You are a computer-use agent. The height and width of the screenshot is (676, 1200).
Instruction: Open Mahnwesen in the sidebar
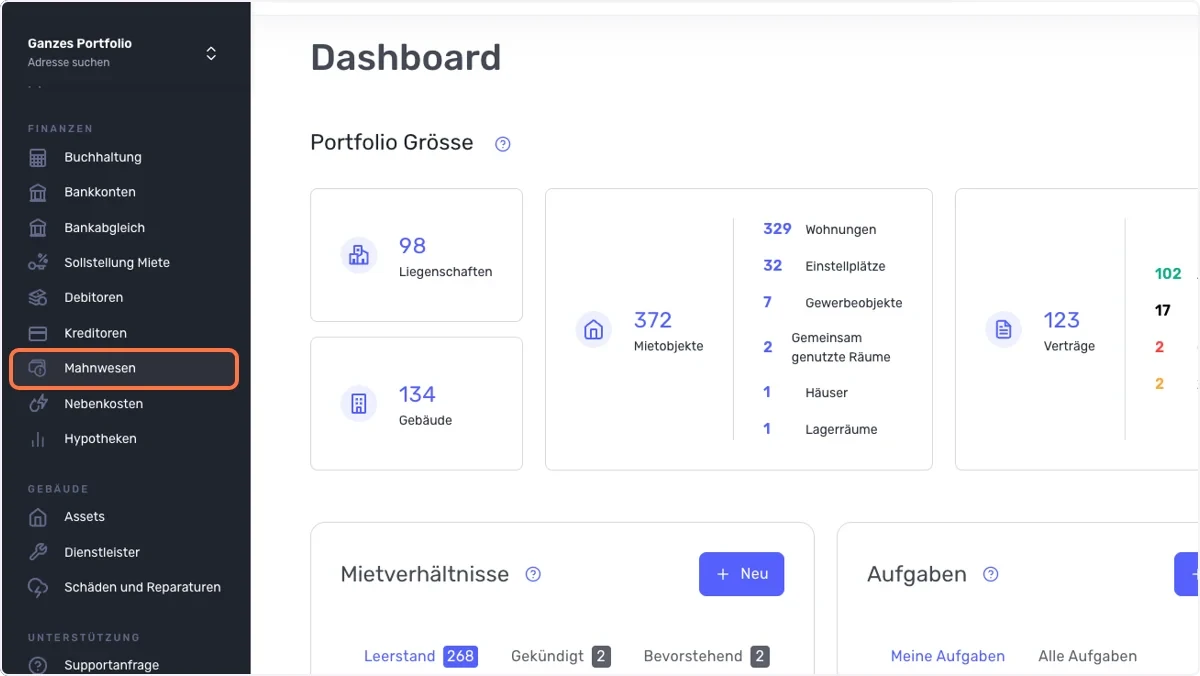[125, 368]
